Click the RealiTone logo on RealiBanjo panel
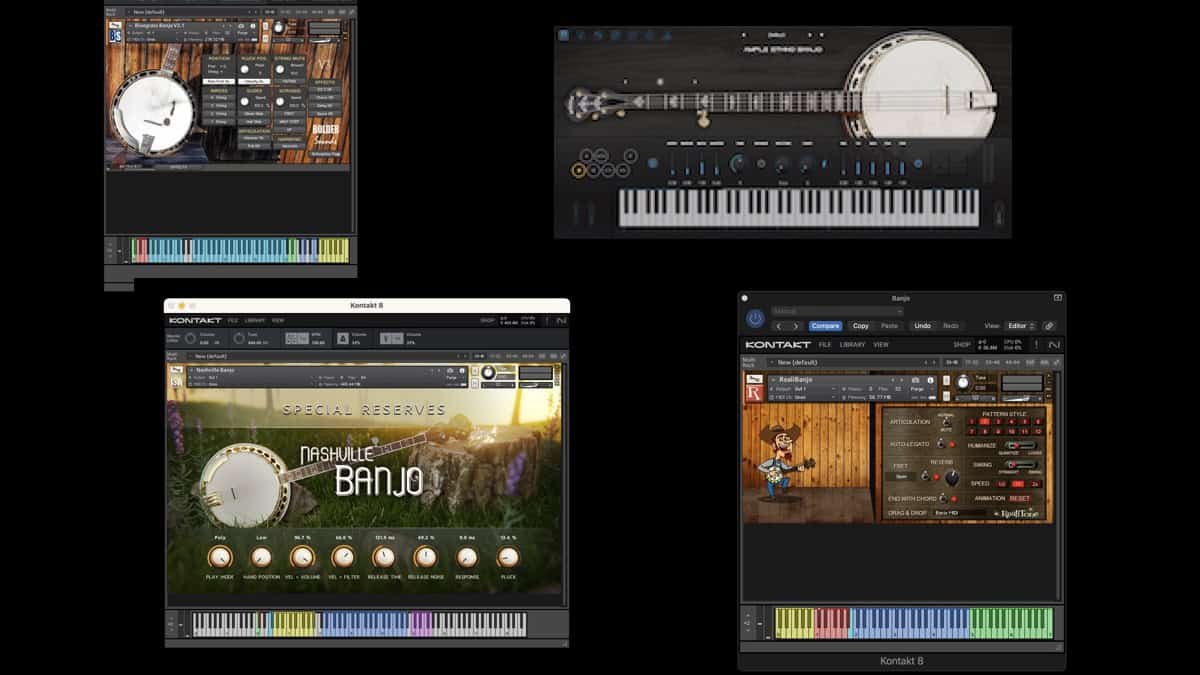1200x675 pixels. (1019, 513)
